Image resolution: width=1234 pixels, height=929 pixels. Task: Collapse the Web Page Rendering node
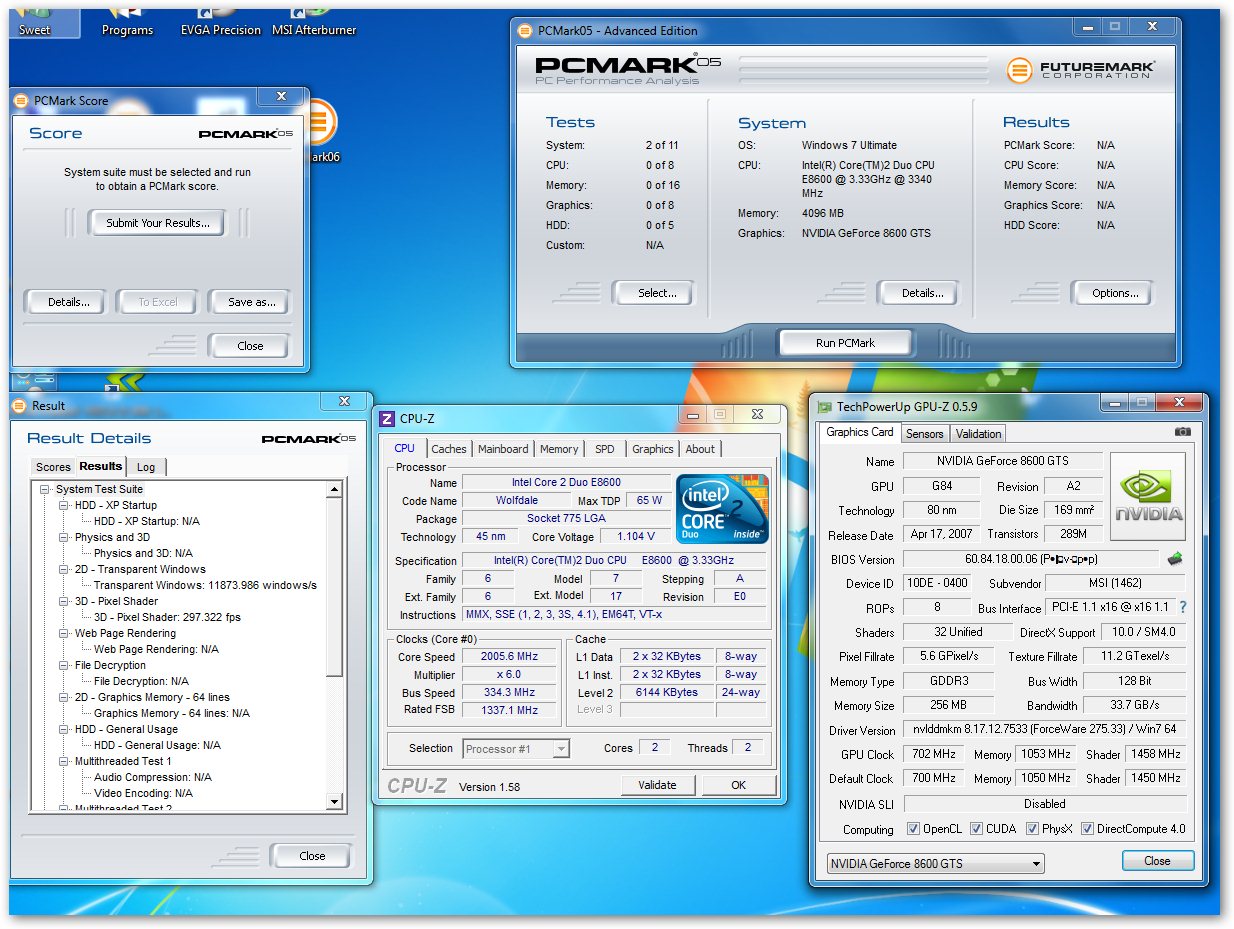[x=64, y=633]
